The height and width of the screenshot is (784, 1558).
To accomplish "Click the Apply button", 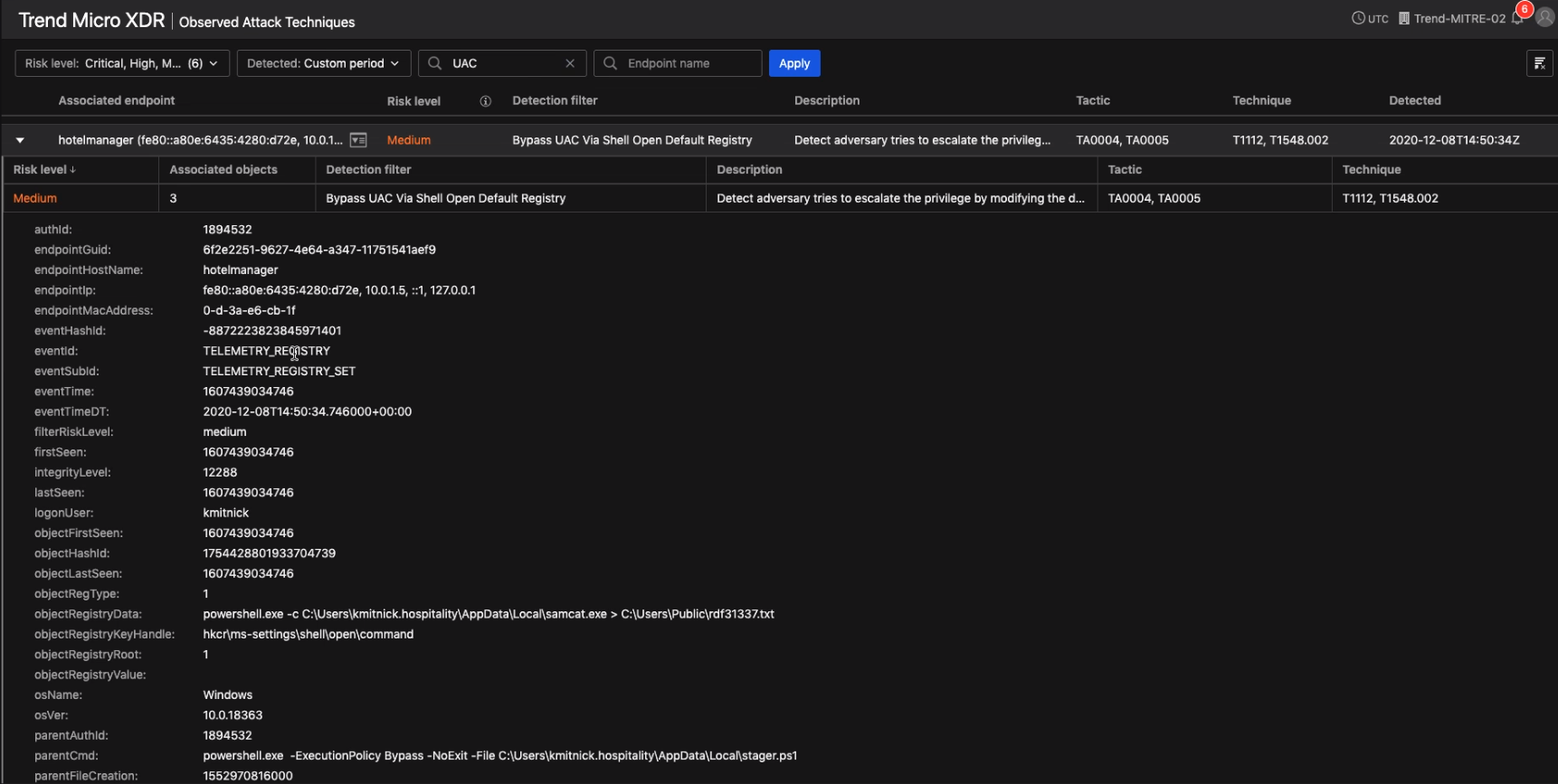I will pos(794,63).
